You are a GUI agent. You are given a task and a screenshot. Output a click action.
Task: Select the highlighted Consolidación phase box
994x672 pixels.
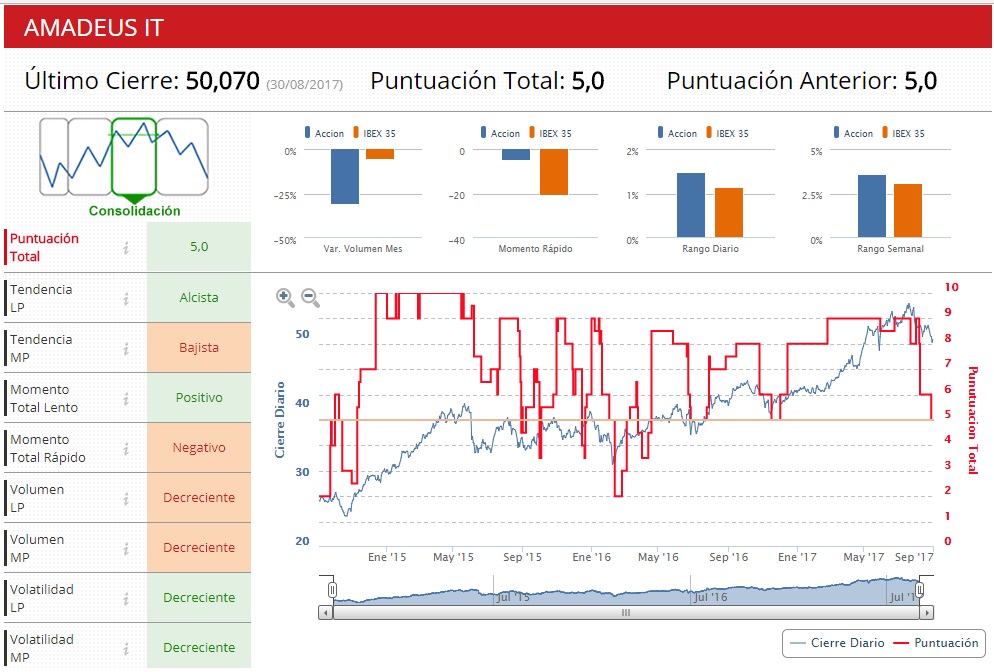tap(134, 157)
